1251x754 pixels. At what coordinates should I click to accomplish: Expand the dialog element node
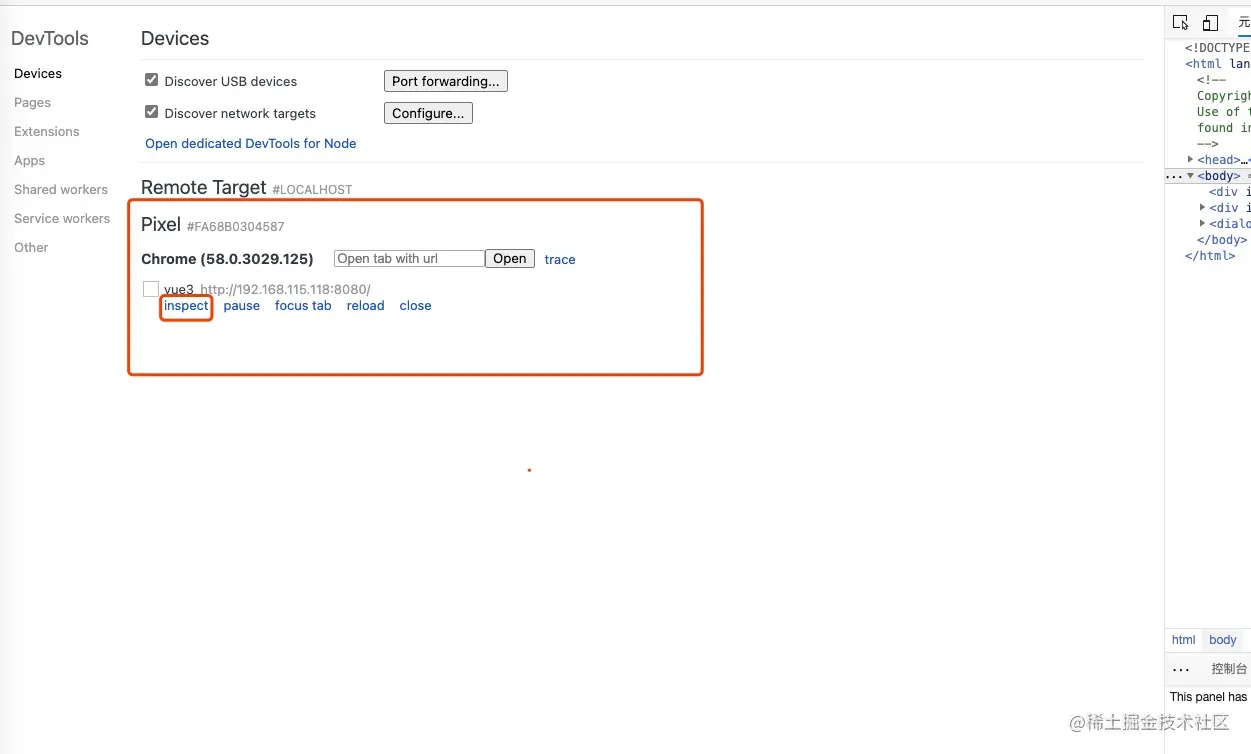click(1202, 224)
